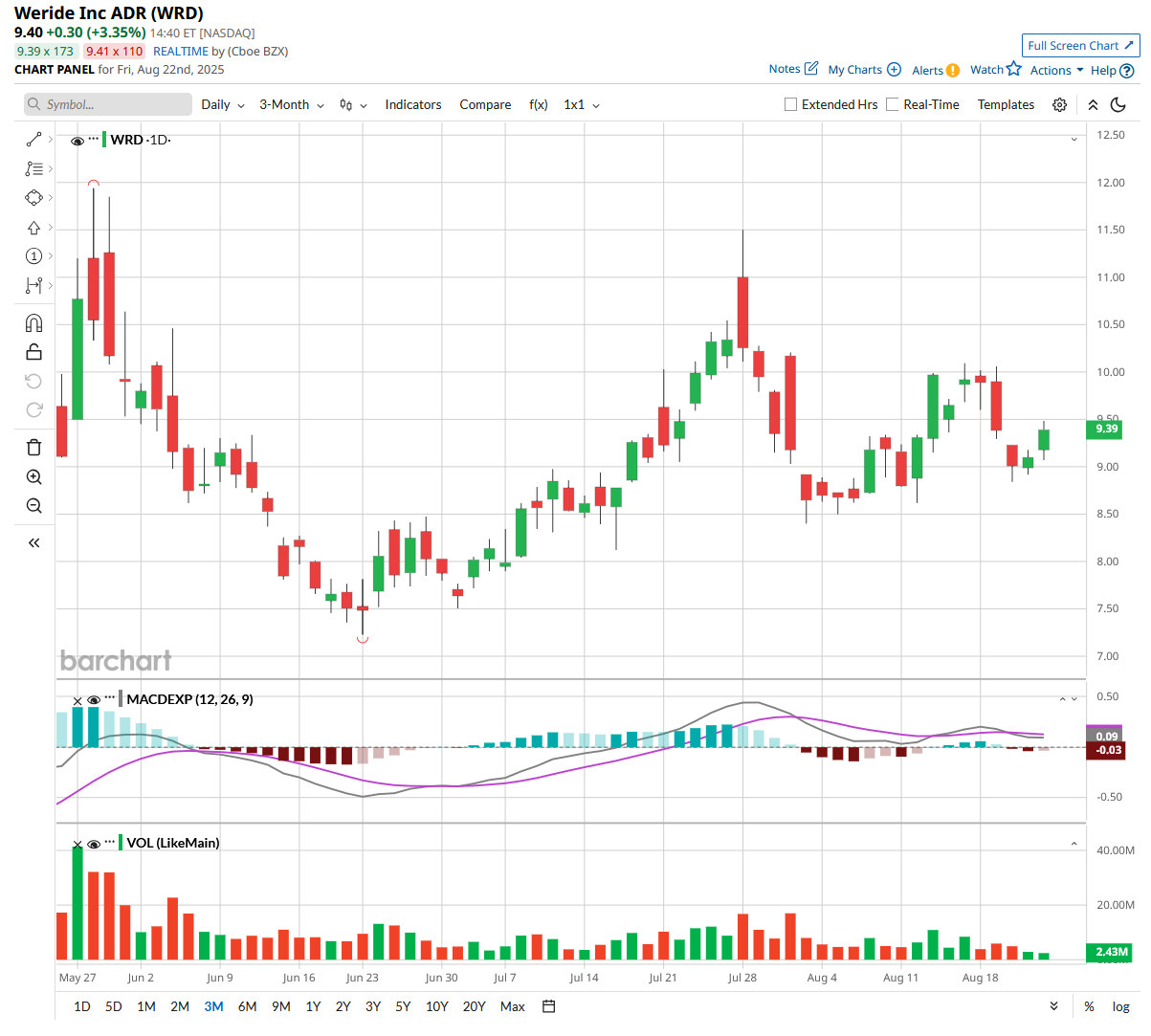Collapse the left drawing toolbar
The image size is (1151, 1036).
pos(33,542)
